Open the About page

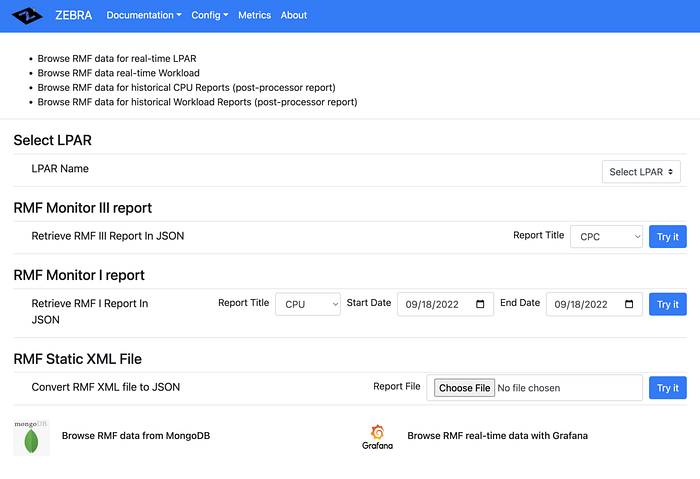click(294, 15)
